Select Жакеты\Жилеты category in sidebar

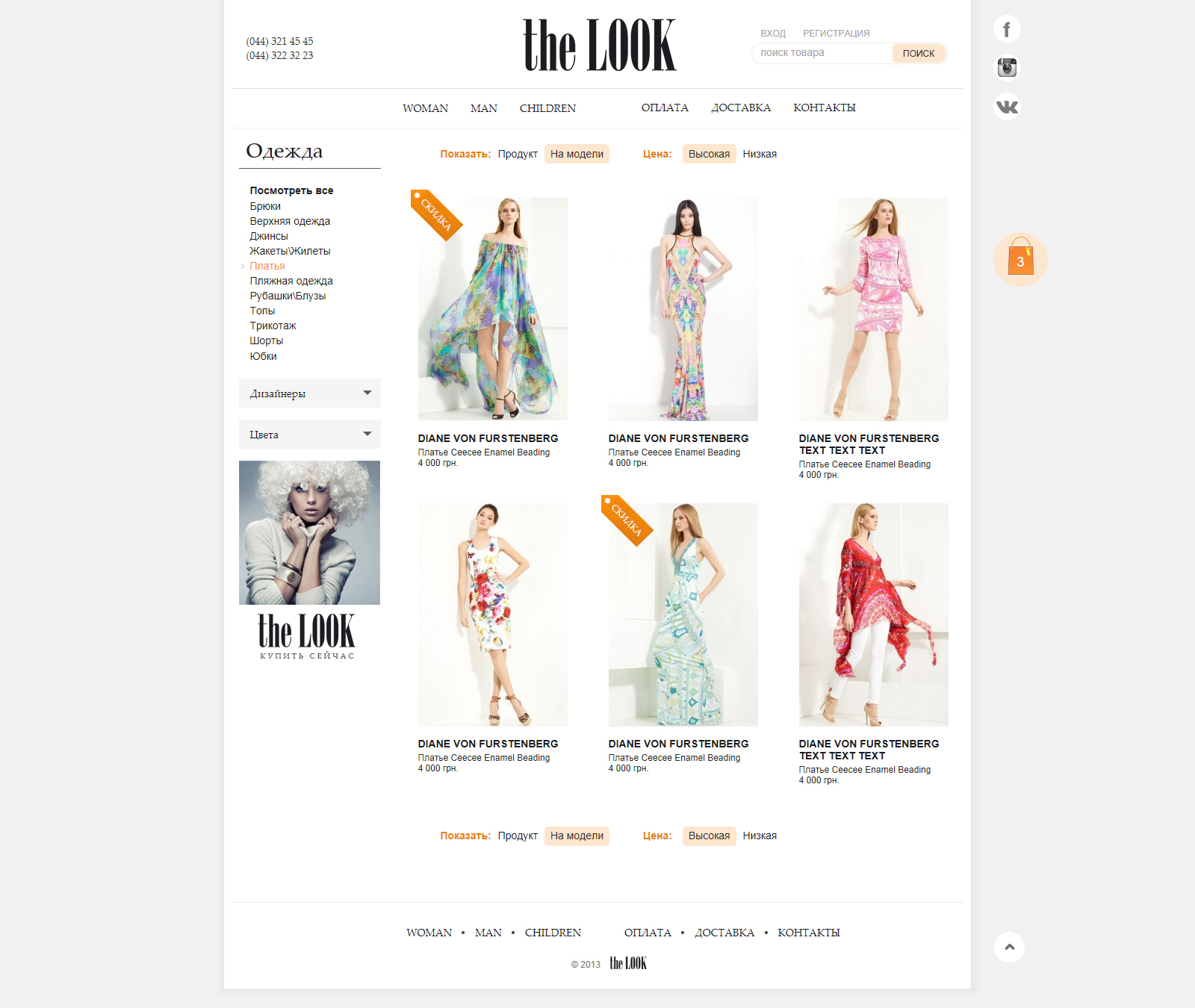(x=290, y=251)
